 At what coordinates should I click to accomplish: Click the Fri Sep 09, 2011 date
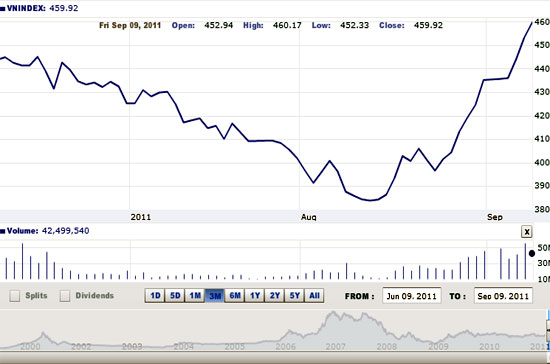pyautogui.click(x=130, y=25)
